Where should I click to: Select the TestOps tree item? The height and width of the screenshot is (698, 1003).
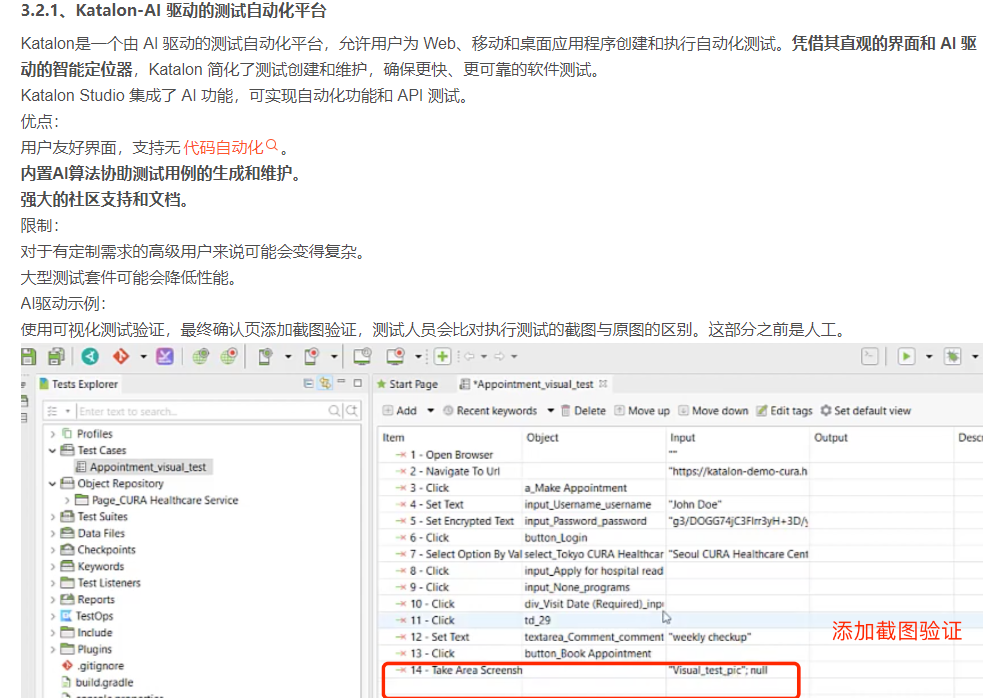pyautogui.click(x=87, y=616)
